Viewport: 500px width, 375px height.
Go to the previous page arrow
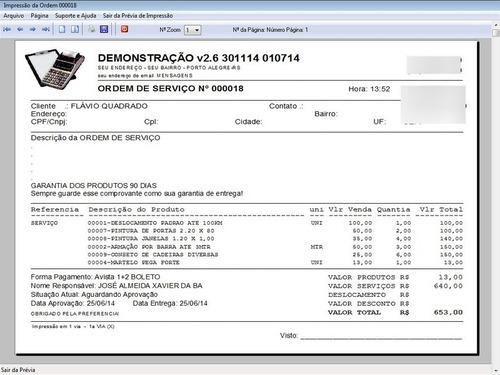pos(20,30)
